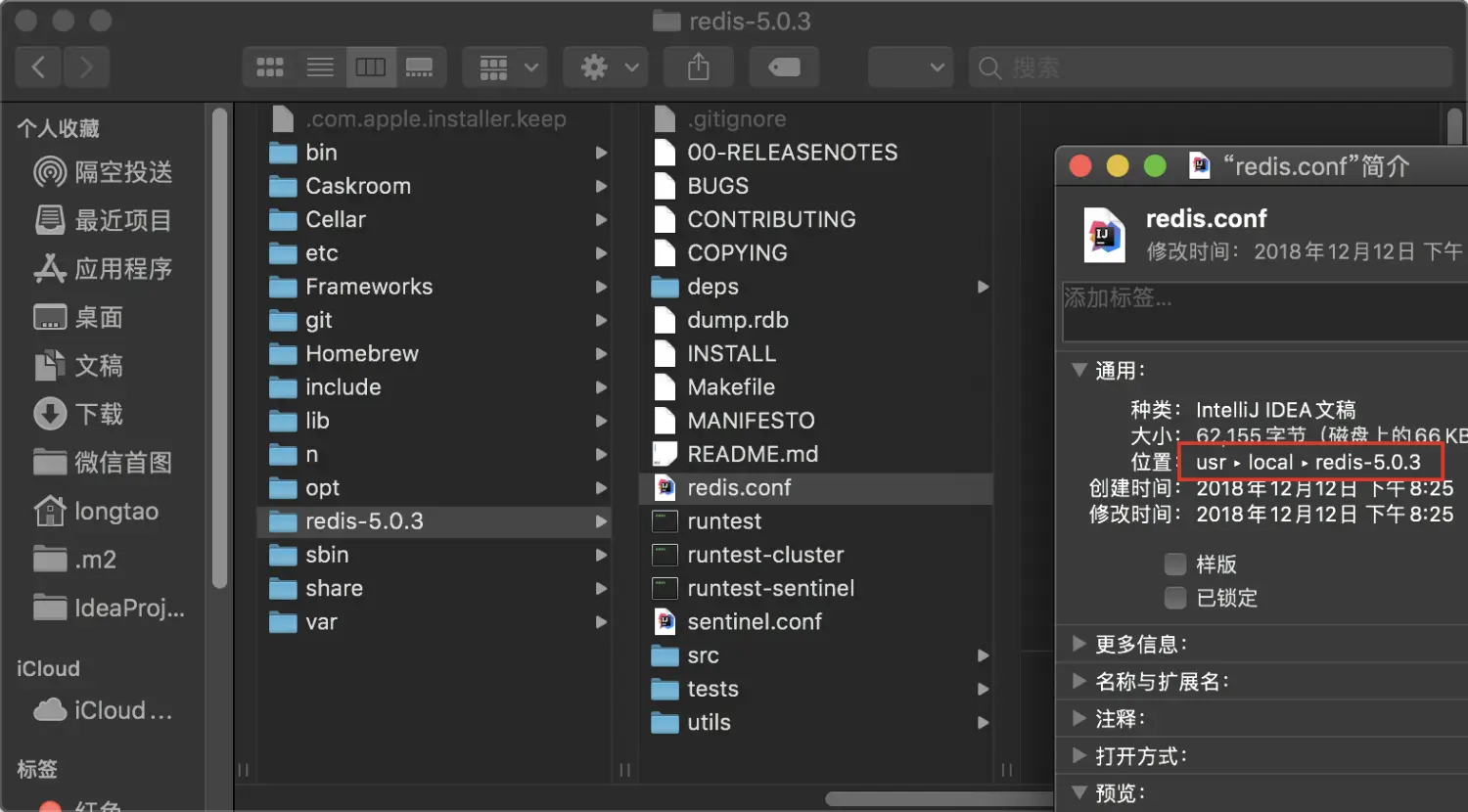
Task: Open the 微信首图 folder in sidebar
Action: [x=103, y=463]
